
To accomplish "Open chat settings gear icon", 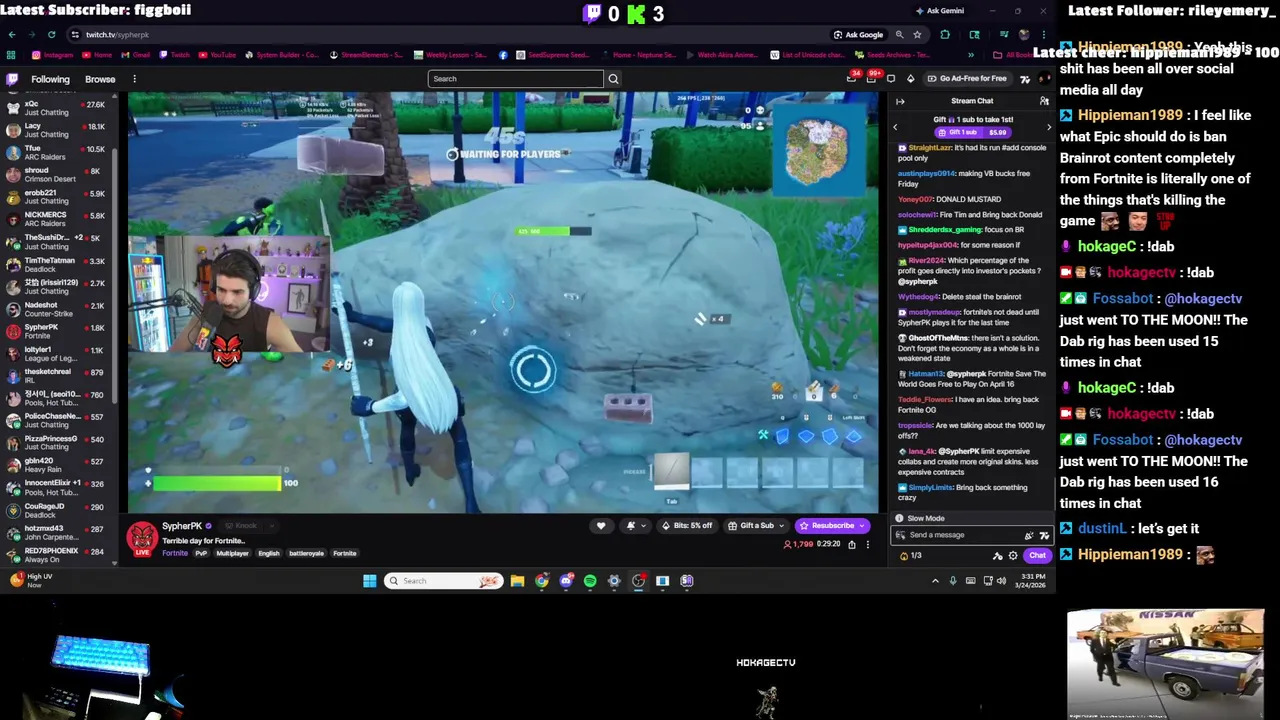I will coord(1012,556).
